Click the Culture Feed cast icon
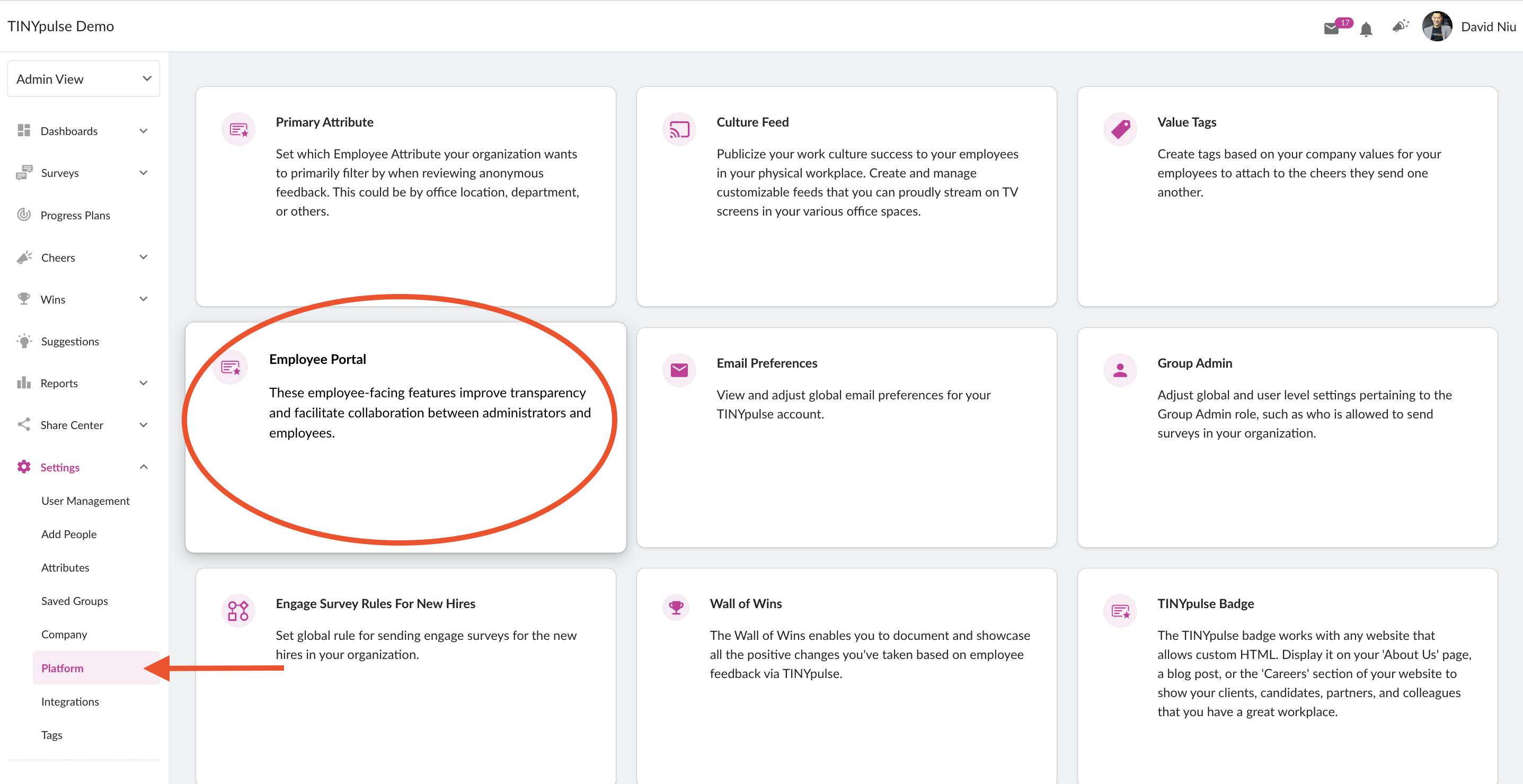This screenshot has width=1523, height=784. pyautogui.click(x=679, y=129)
